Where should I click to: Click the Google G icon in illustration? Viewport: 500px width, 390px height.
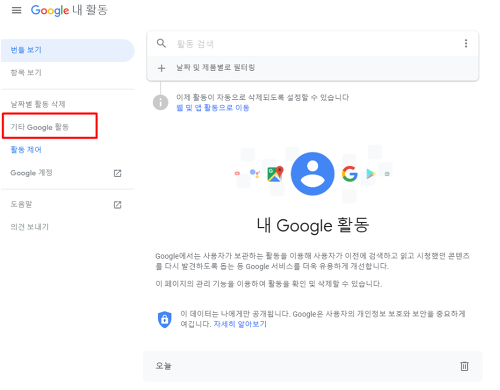click(x=350, y=174)
